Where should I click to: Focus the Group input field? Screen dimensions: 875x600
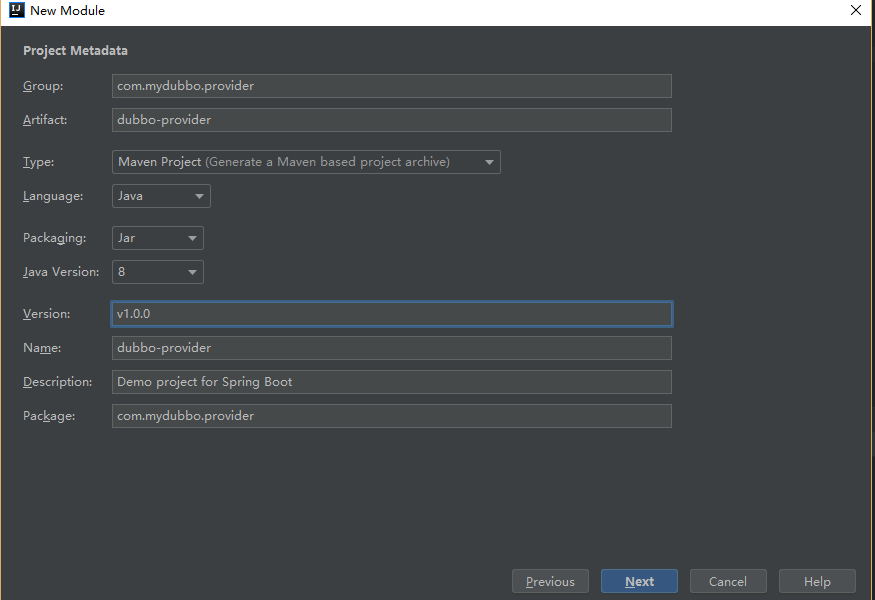392,86
